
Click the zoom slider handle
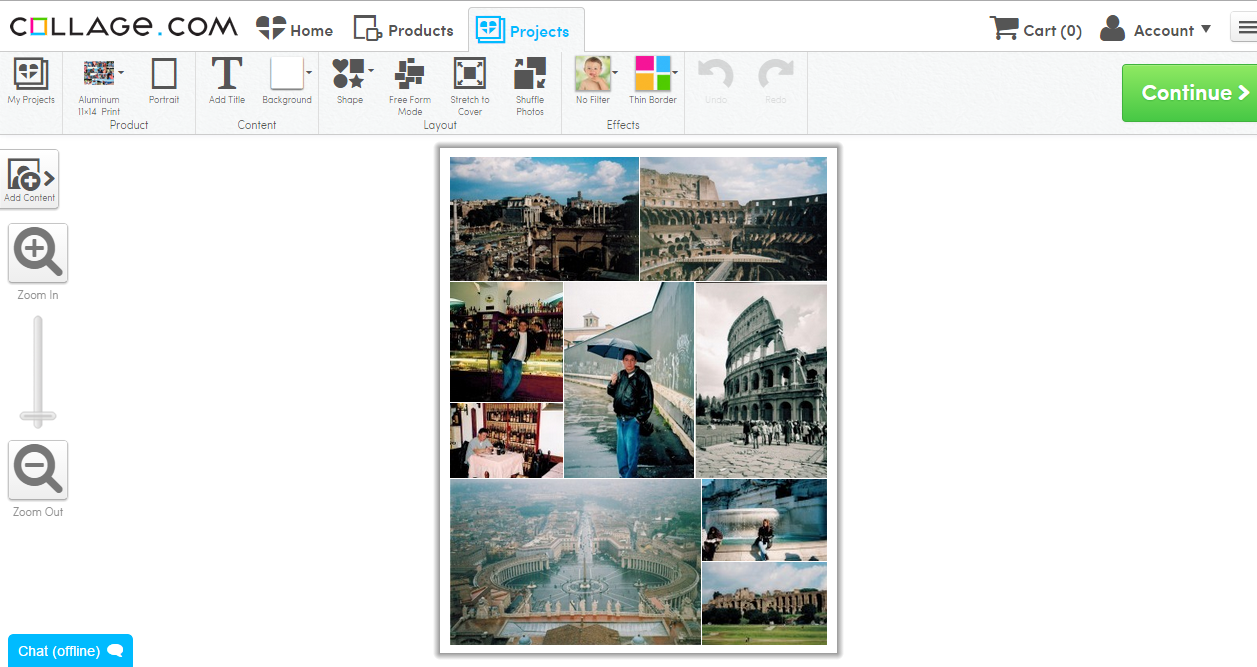click(x=38, y=416)
